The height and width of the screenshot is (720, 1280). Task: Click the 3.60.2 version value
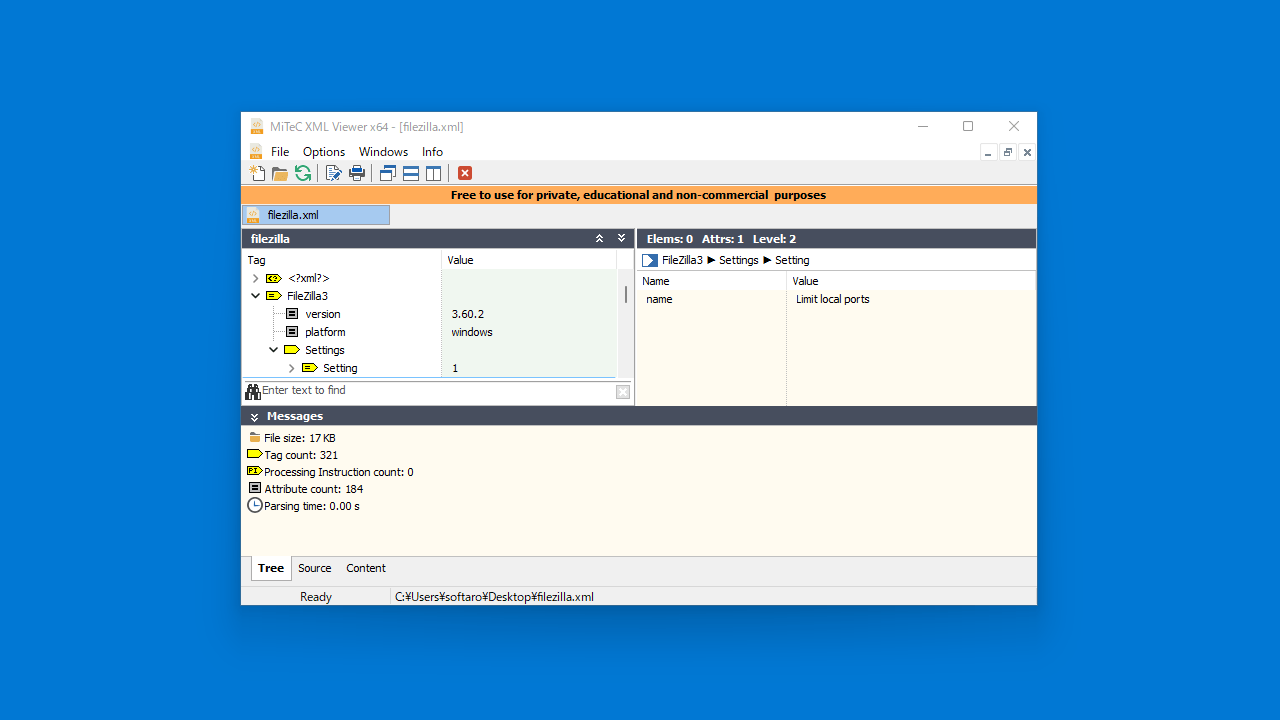click(x=467, y=314)
